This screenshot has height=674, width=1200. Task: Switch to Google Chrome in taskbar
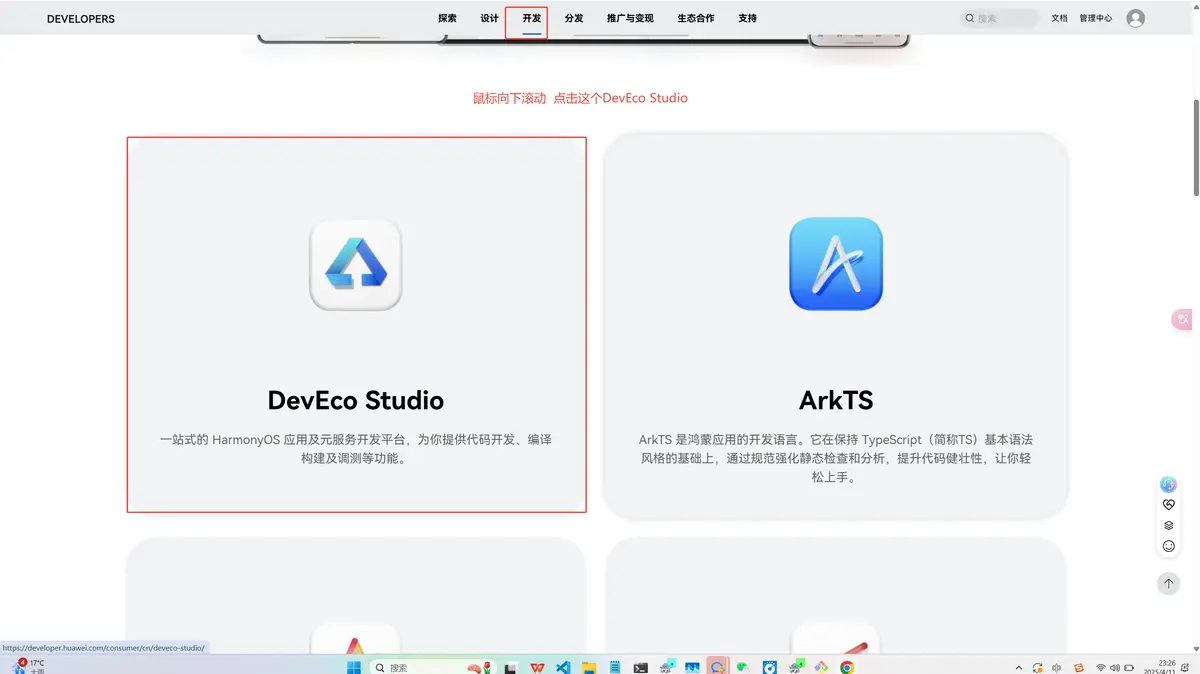point(847,667)
